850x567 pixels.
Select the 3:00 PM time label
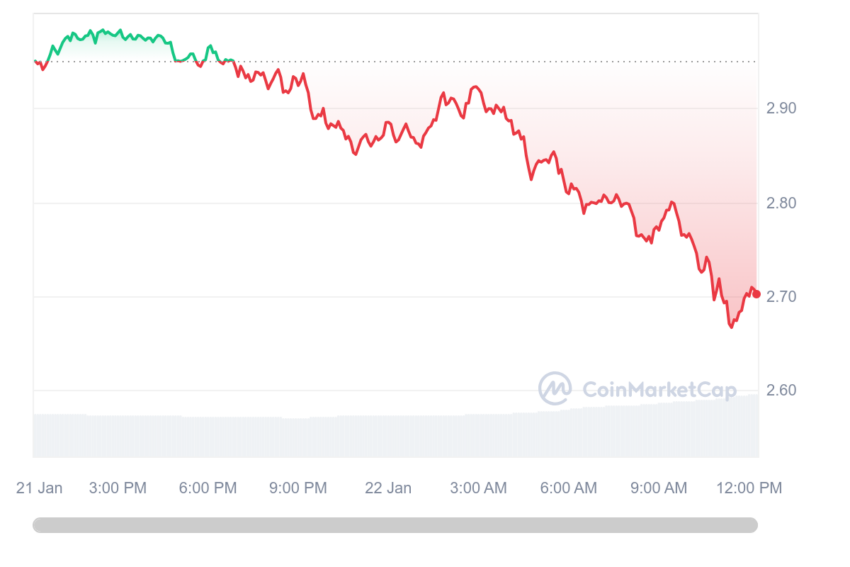click(x=118, y=488)
